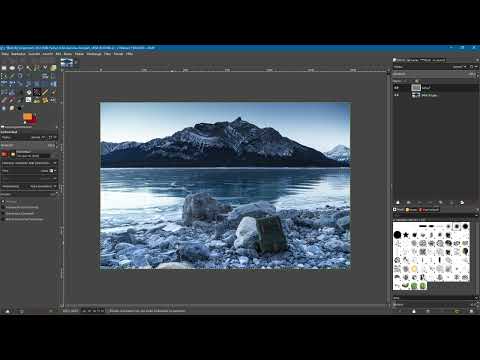
Task: Select the Airbrush tool
Action: click(12, 100)
